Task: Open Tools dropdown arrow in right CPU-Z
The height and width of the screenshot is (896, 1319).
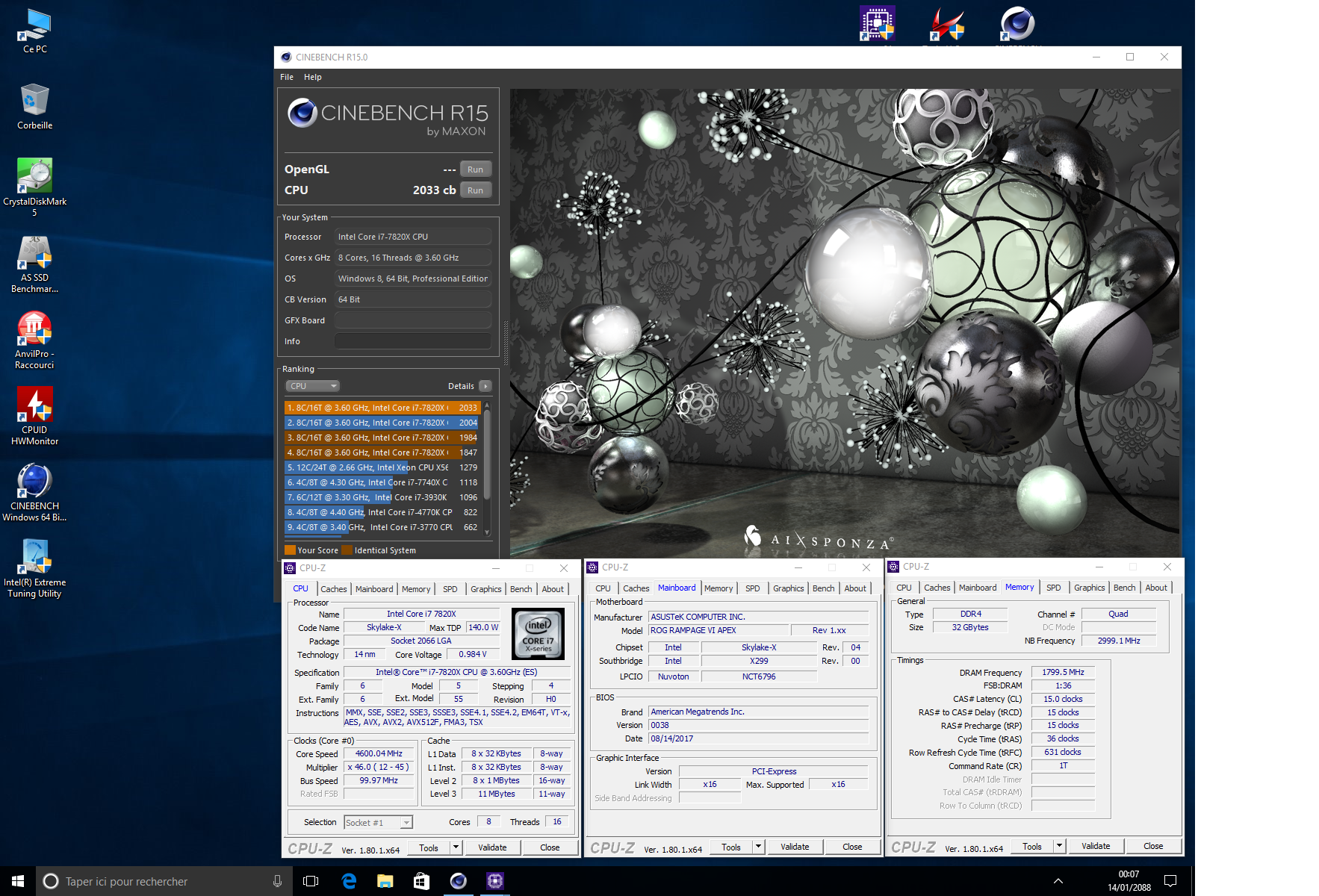Action: [1059, 846]
